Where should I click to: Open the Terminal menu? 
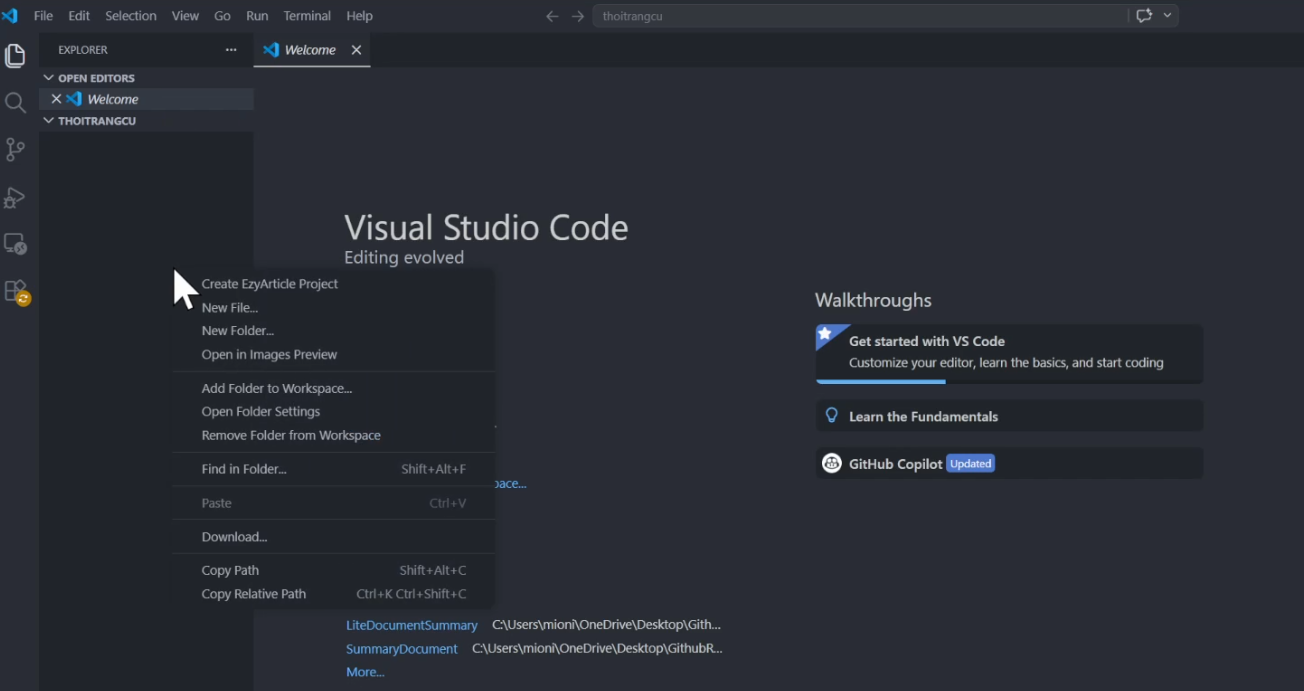click(307, 16)
